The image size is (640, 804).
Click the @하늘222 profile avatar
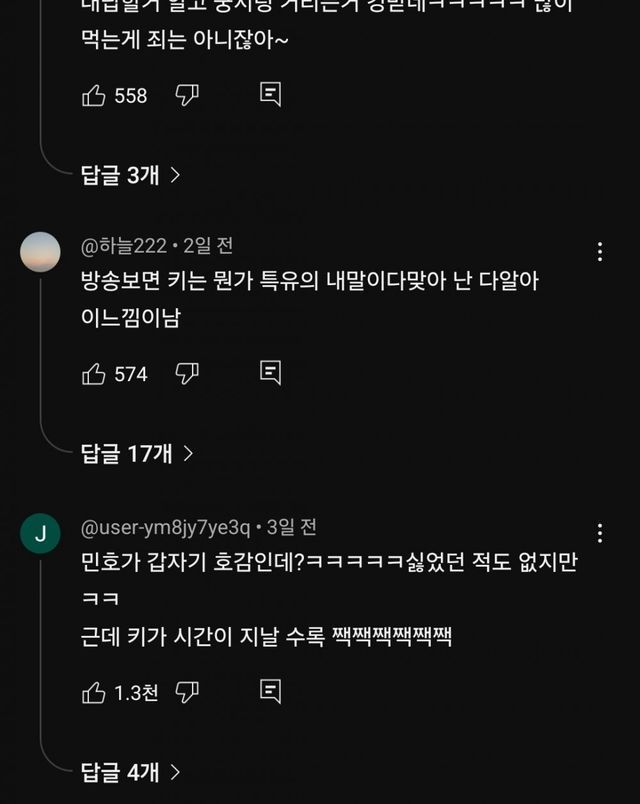[40, 252]
